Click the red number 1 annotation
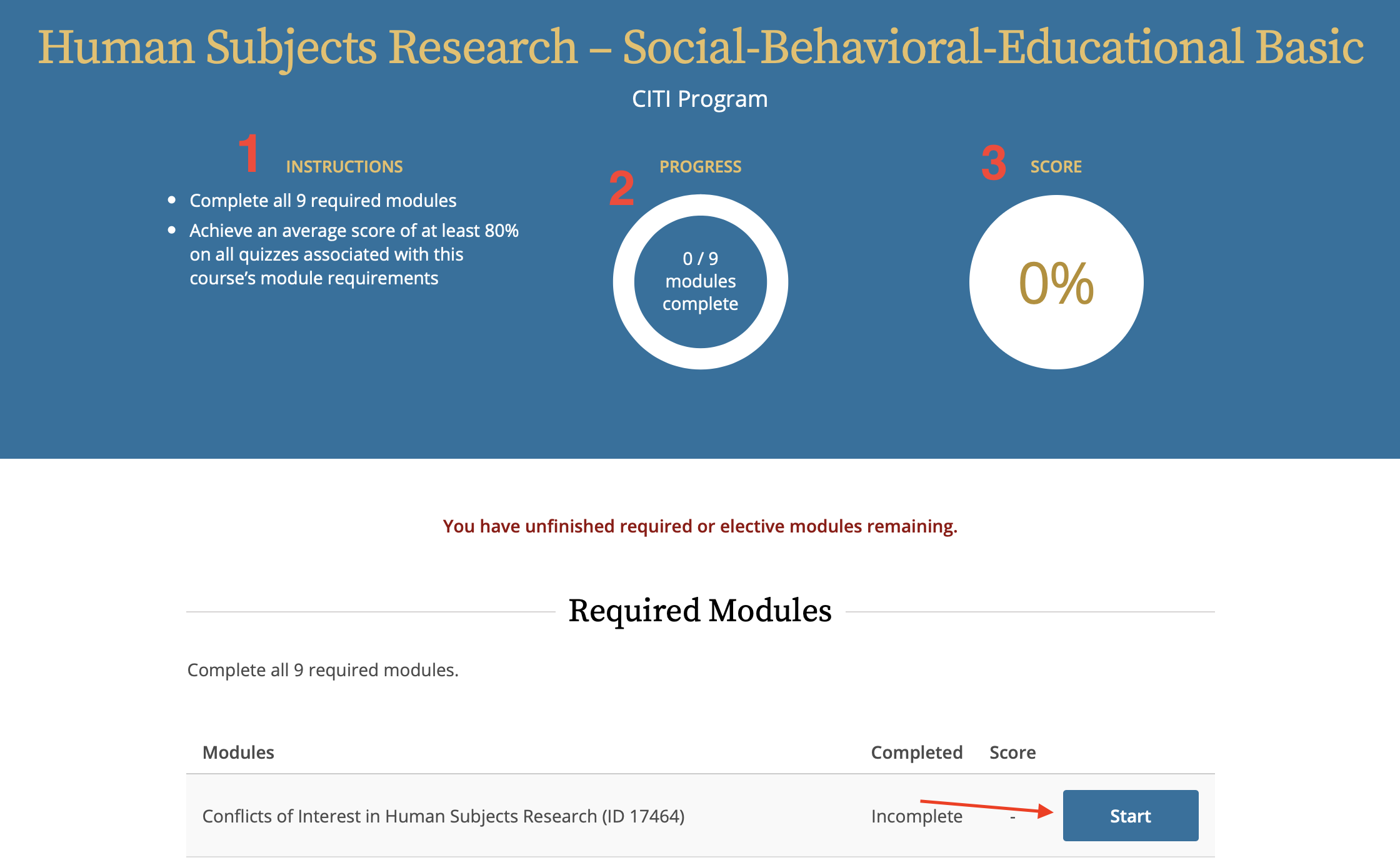This screenshot has width=1400, height=860. (x=249, y=153)
